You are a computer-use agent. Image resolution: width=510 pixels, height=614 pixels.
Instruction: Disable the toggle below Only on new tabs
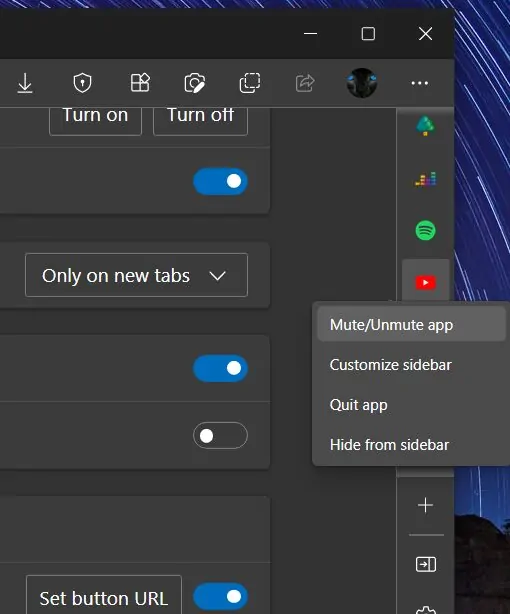point(220,368)
